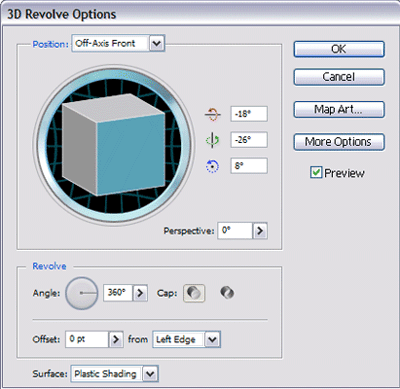
Task: Turn cap on for solid appearance
Action: click(194, 293)
